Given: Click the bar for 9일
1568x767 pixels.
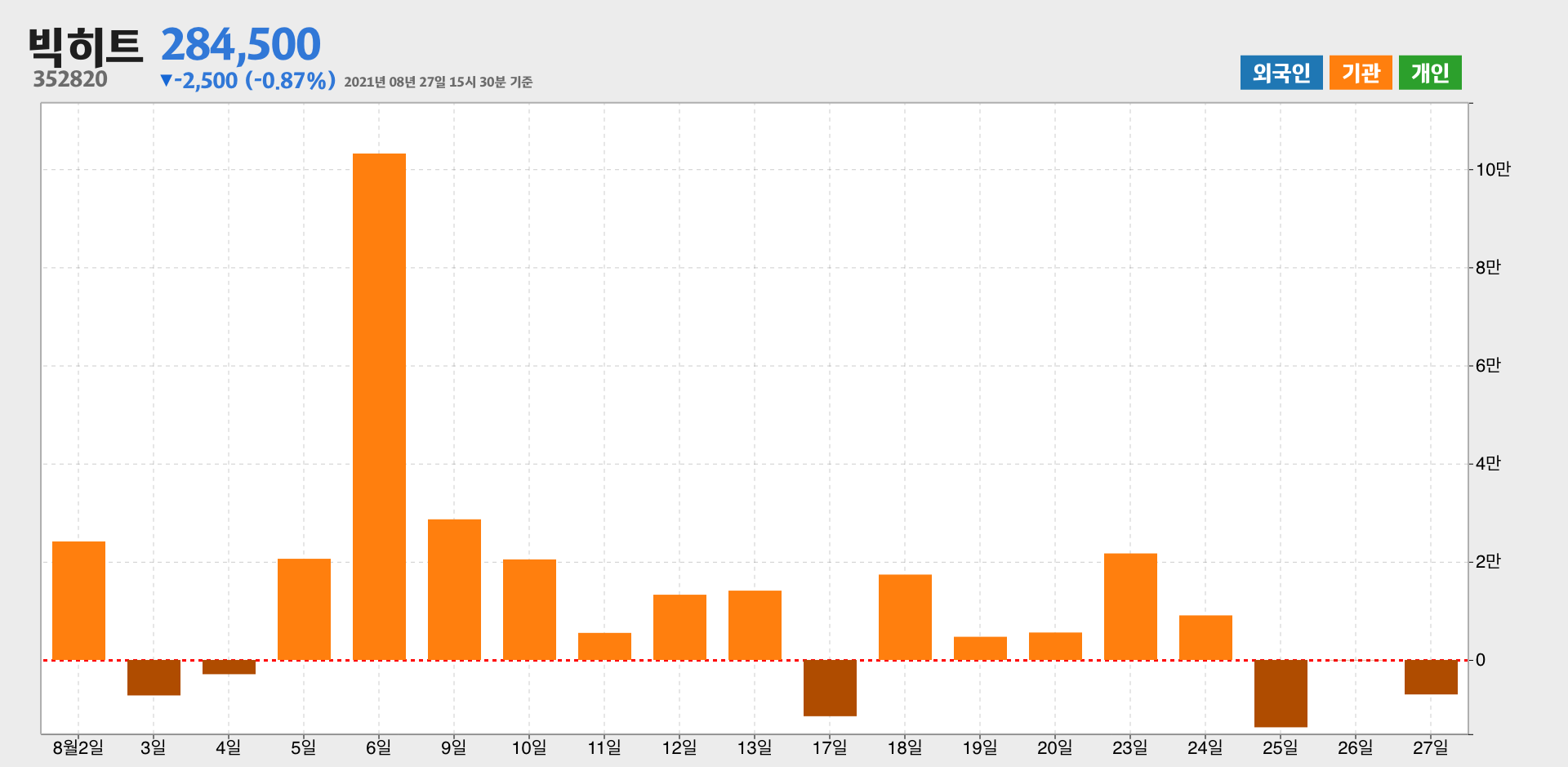Looking at the screenshot, I should pos(454,590).
